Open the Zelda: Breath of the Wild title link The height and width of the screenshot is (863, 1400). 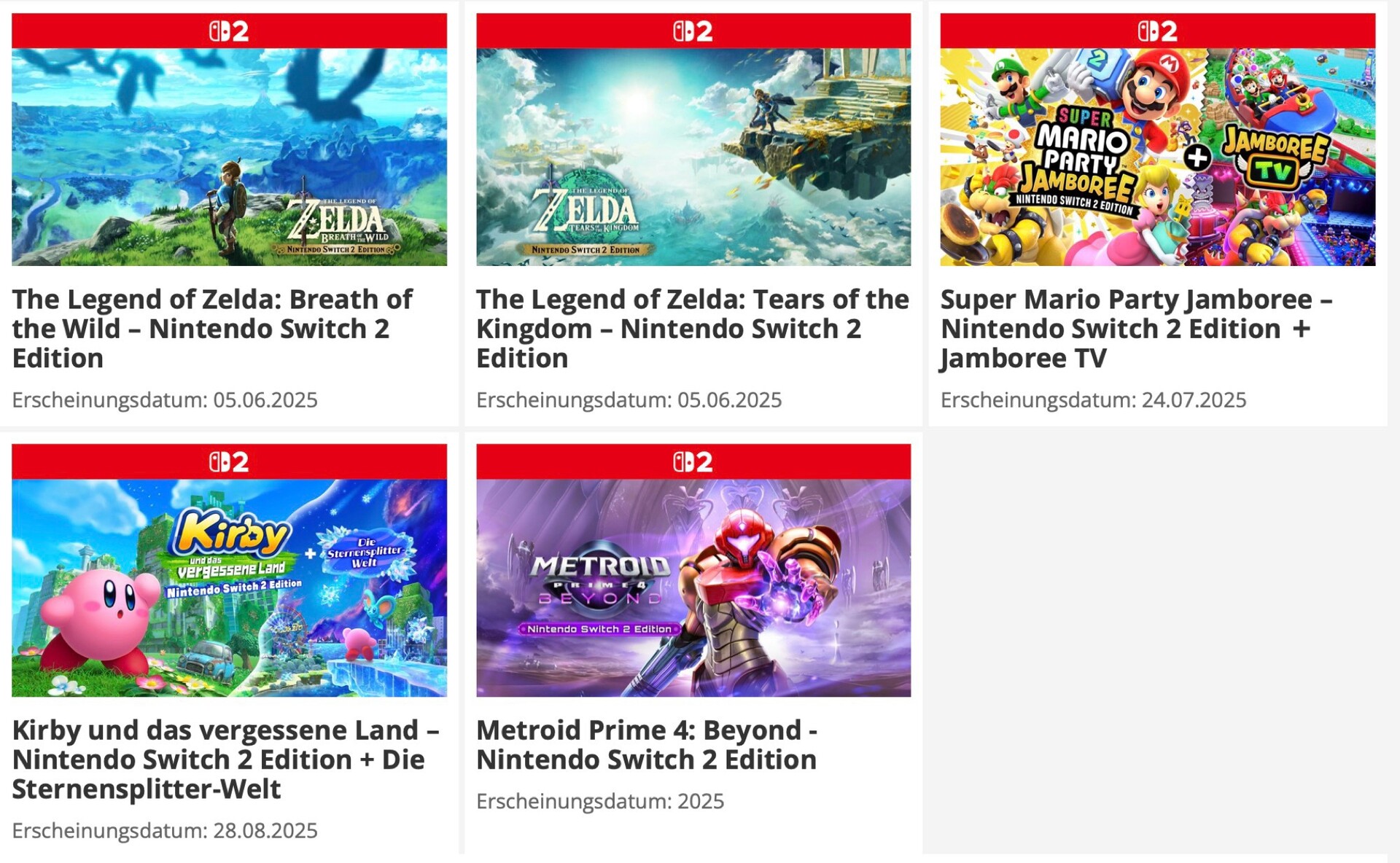coord(211,329)
